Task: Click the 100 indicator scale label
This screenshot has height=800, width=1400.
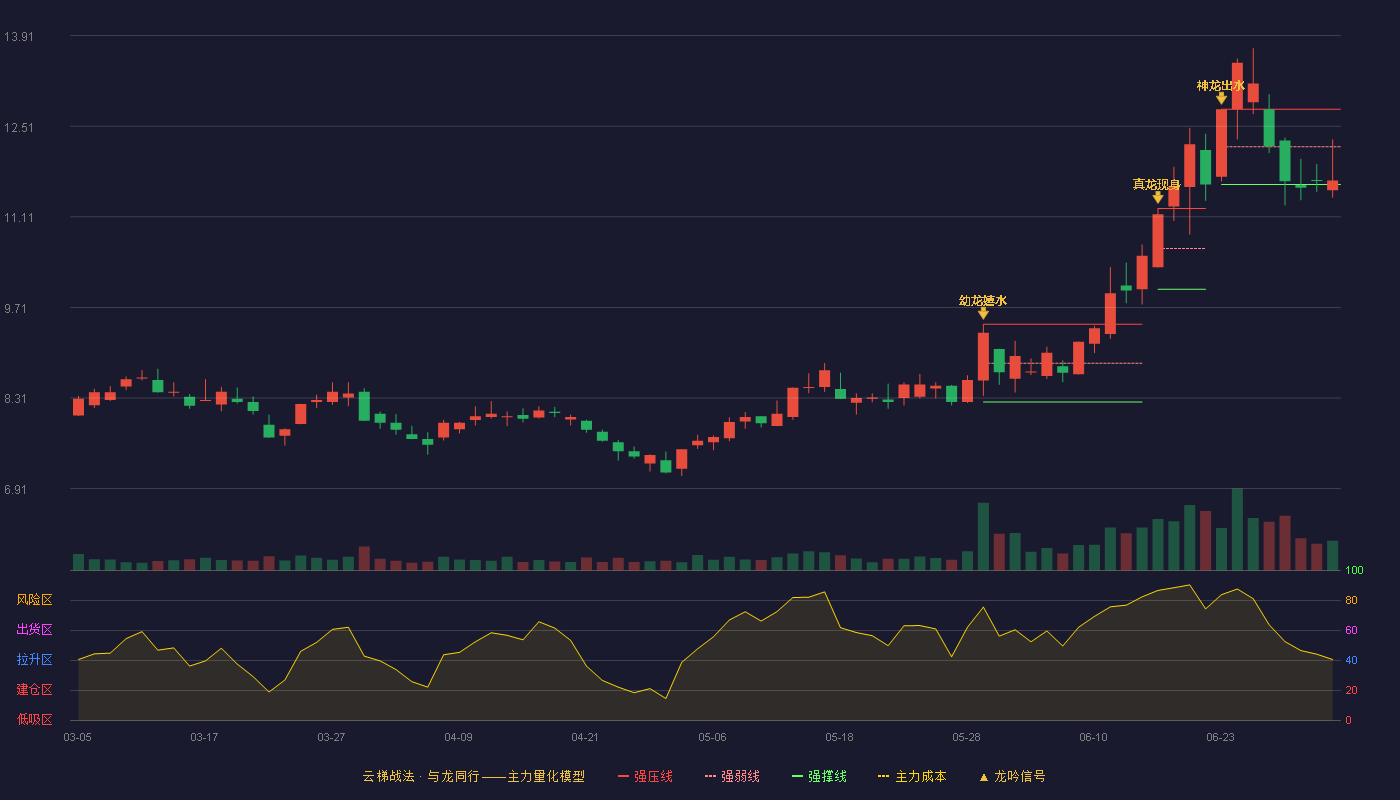Action: (x=1354, y=571)
